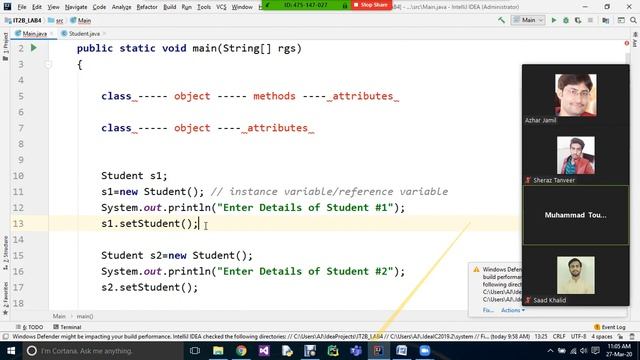Open the Favorites tool window side tab
640x360 pixels.
[5, 298]
